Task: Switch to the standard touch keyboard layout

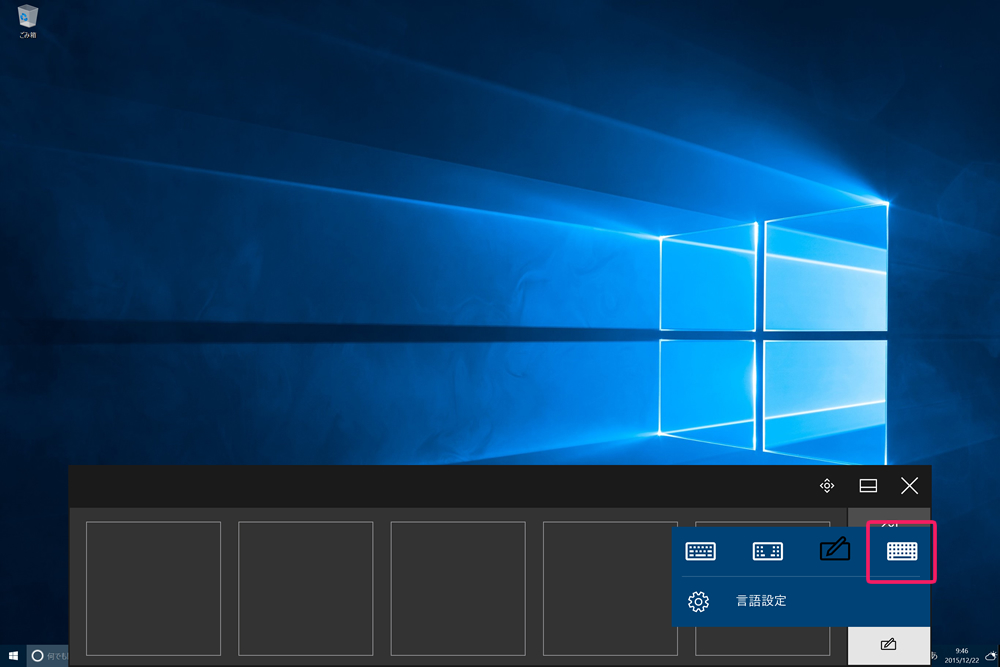Action: point(700,551)
